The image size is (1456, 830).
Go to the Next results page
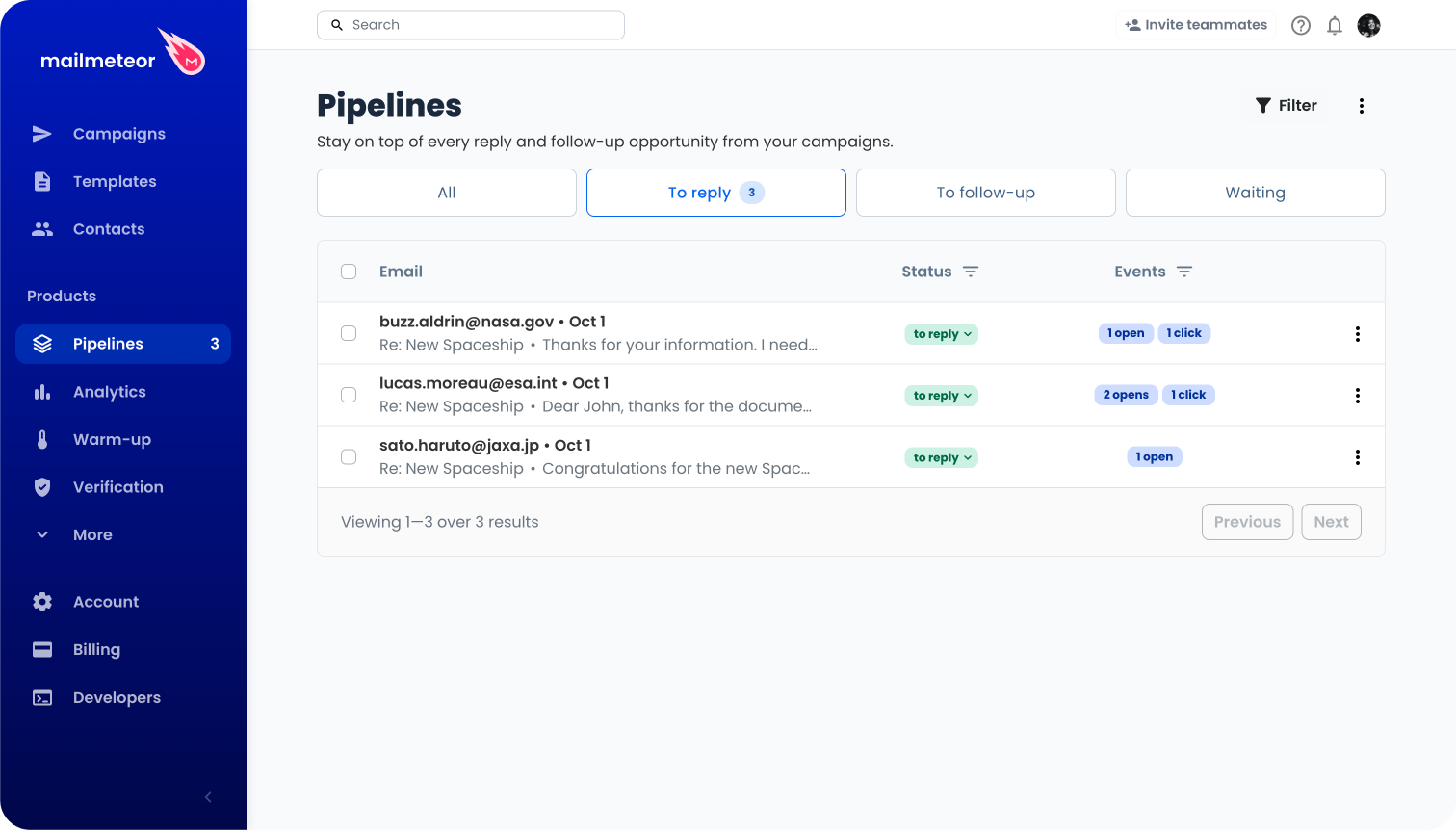1332,522
